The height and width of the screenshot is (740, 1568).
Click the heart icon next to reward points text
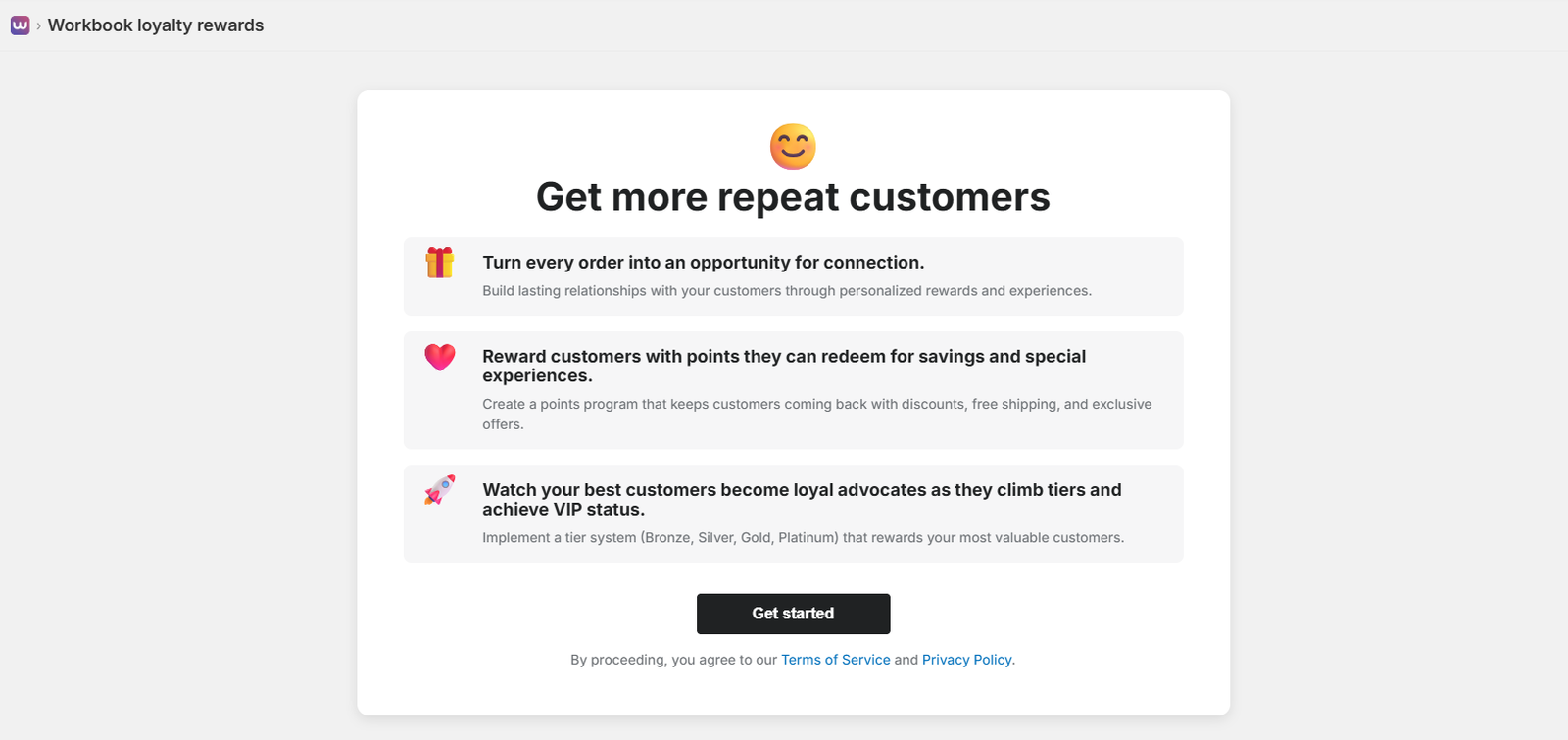coord(439,357)
